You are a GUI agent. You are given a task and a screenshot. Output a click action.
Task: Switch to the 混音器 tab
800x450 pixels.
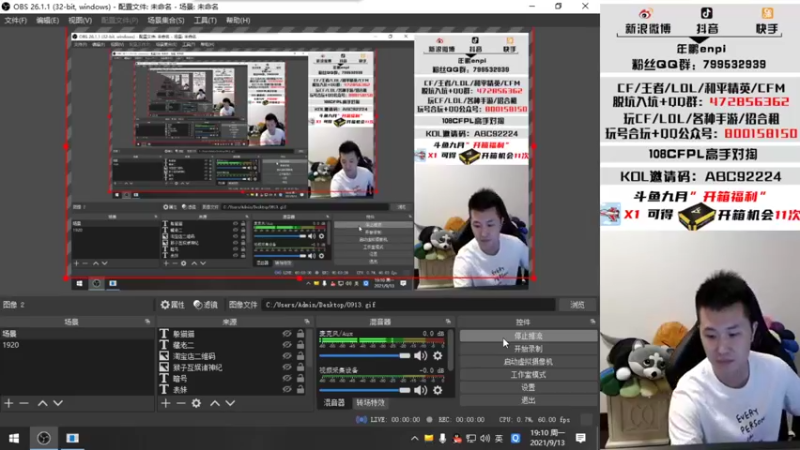(x=334, y=403)
